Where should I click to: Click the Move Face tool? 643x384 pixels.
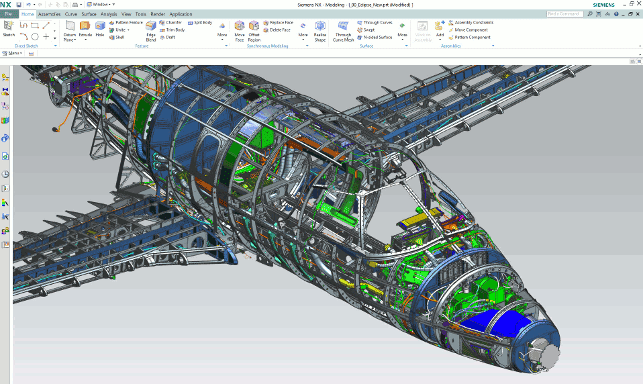pos(239,31)
